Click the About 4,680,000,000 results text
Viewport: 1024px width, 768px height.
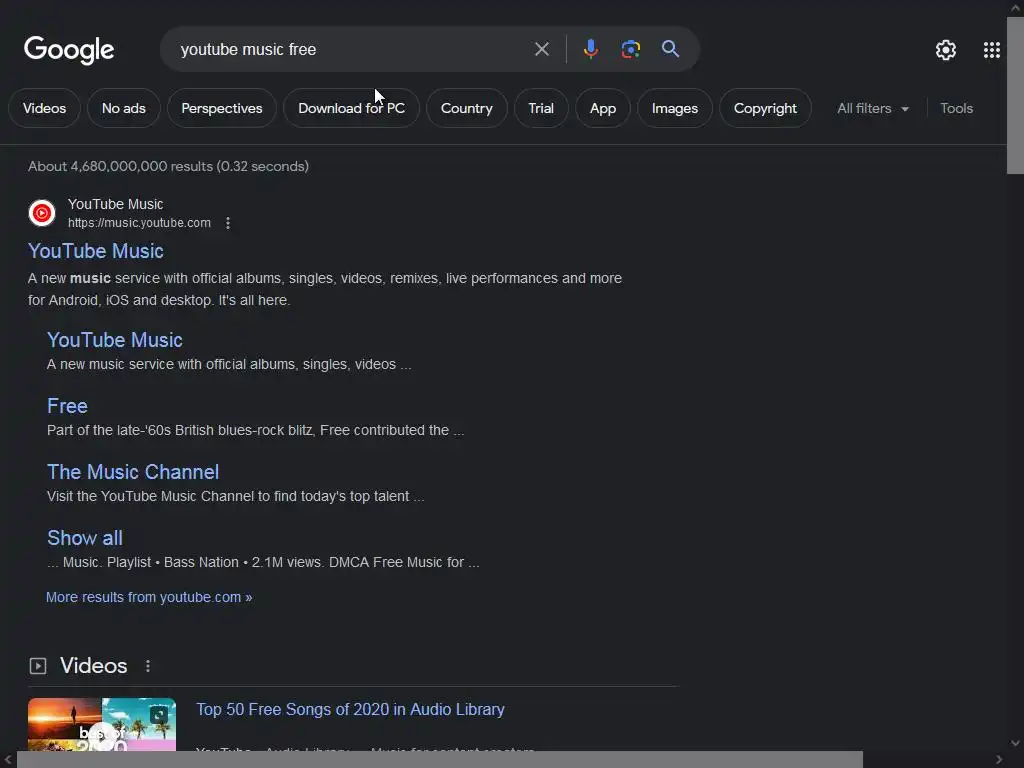(168, 167)
